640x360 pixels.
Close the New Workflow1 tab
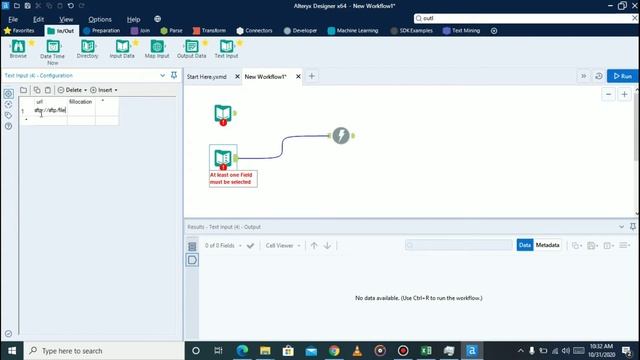tap(298, 77)
